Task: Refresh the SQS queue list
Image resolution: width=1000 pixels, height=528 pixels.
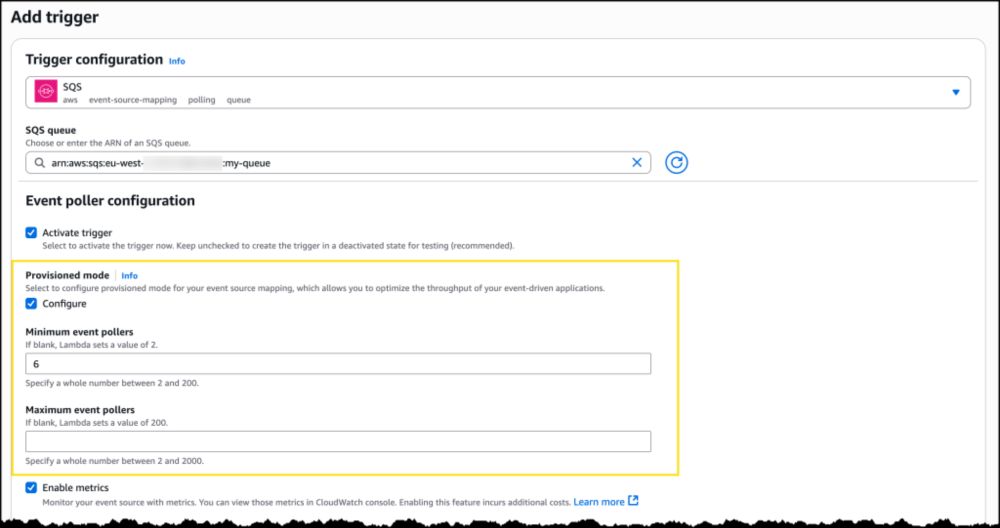Action: [x=677, y=163]
